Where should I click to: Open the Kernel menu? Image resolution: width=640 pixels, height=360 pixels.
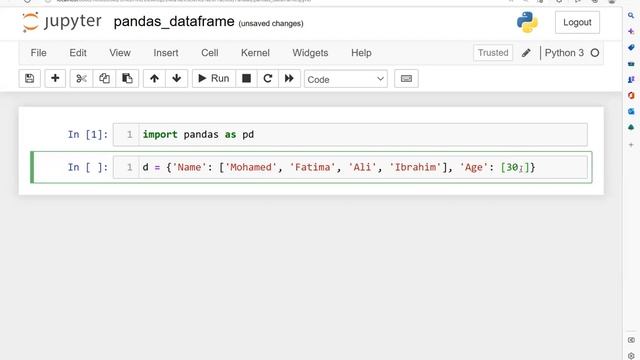255,53
